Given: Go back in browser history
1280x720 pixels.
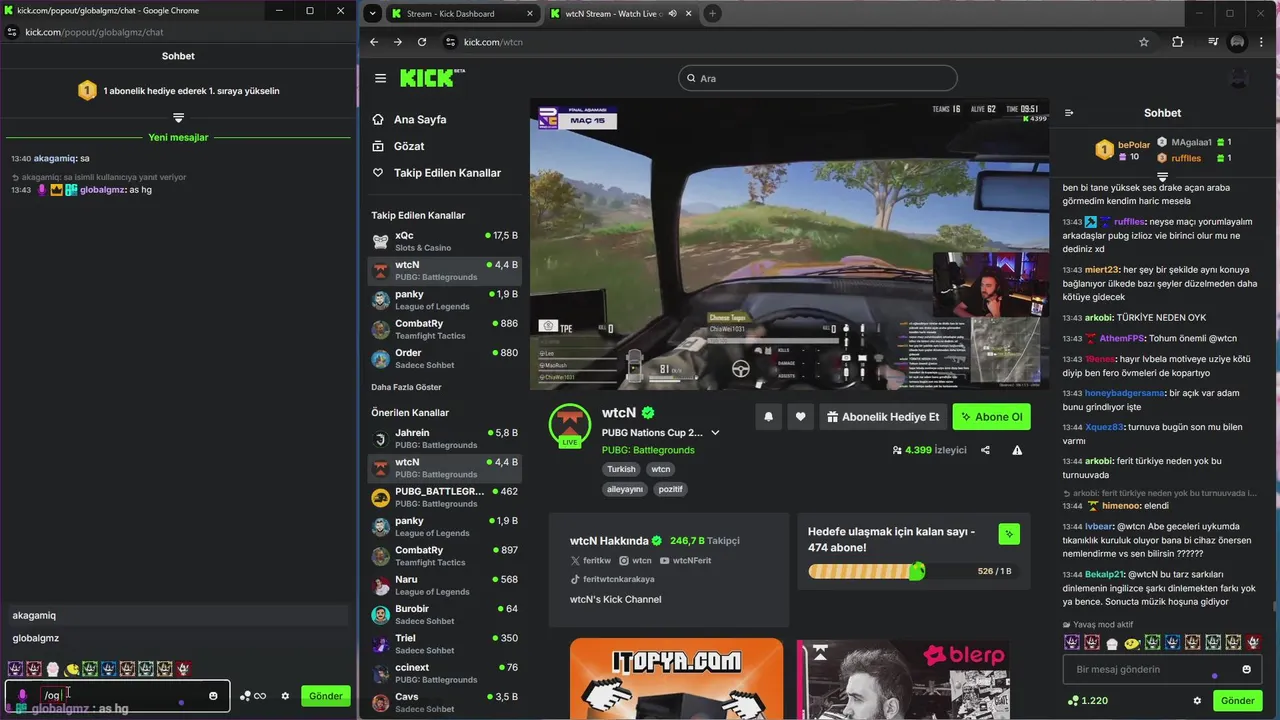Looking at the screenshot, I should [374, 42].
